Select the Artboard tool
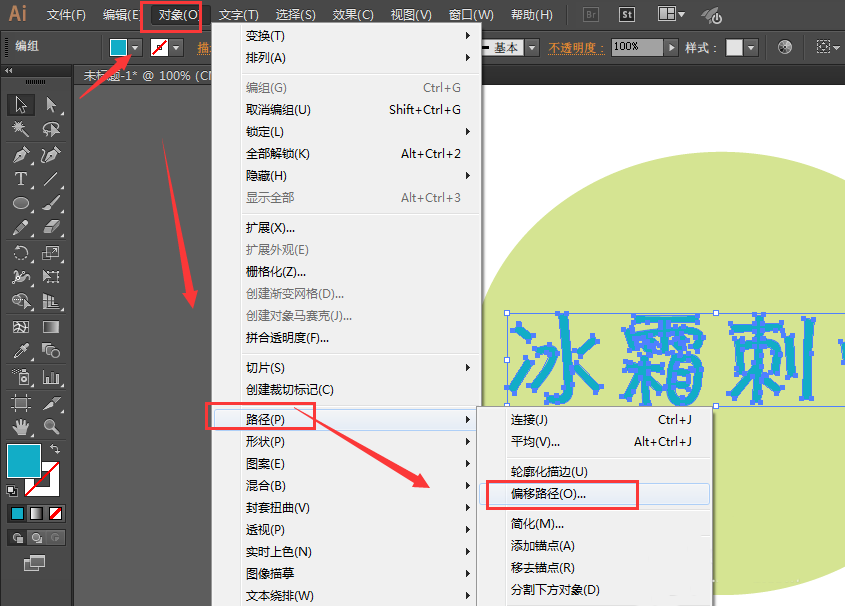The height and width of the screenshot is (606, 845). pos(20,402)
